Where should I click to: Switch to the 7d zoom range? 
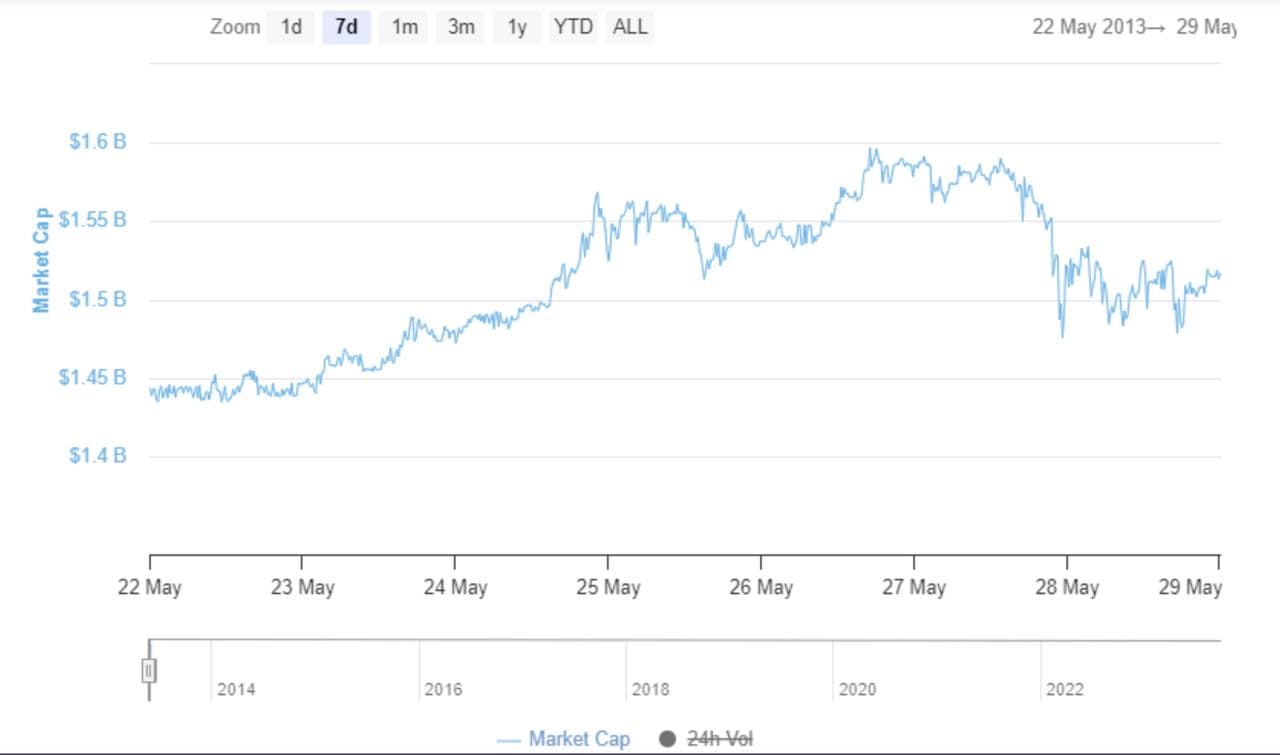tap(346, 27)
